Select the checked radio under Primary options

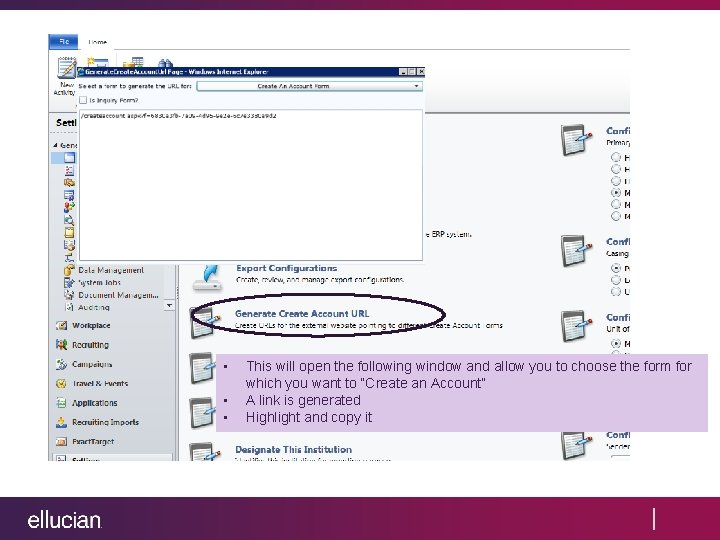(x=616, y=192)
